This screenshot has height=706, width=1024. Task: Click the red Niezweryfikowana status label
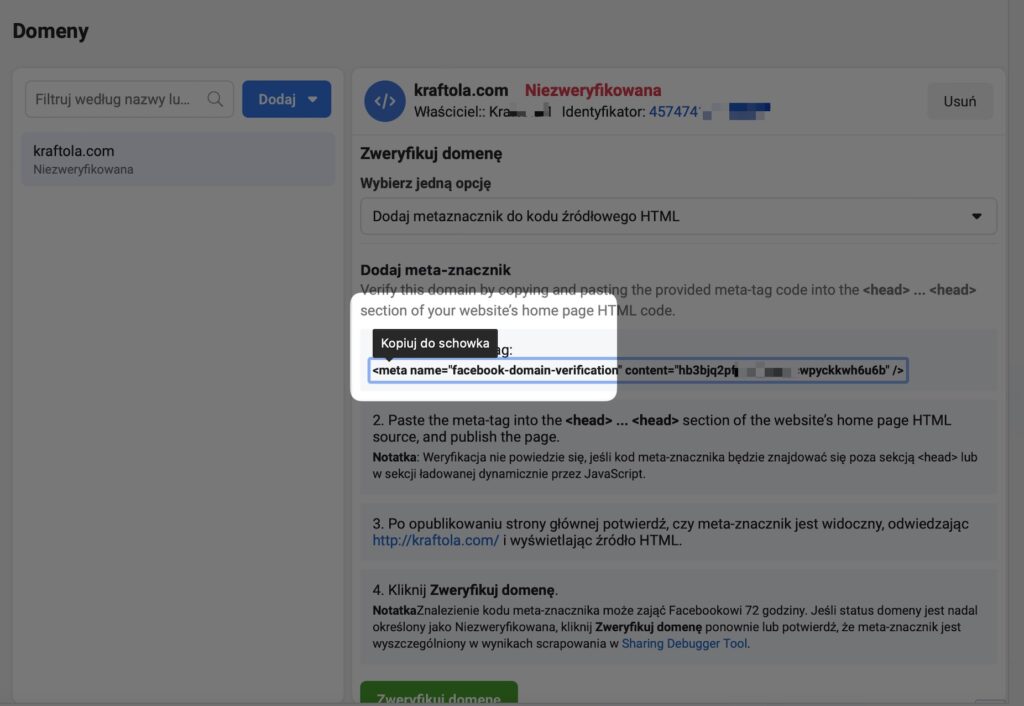593,90
